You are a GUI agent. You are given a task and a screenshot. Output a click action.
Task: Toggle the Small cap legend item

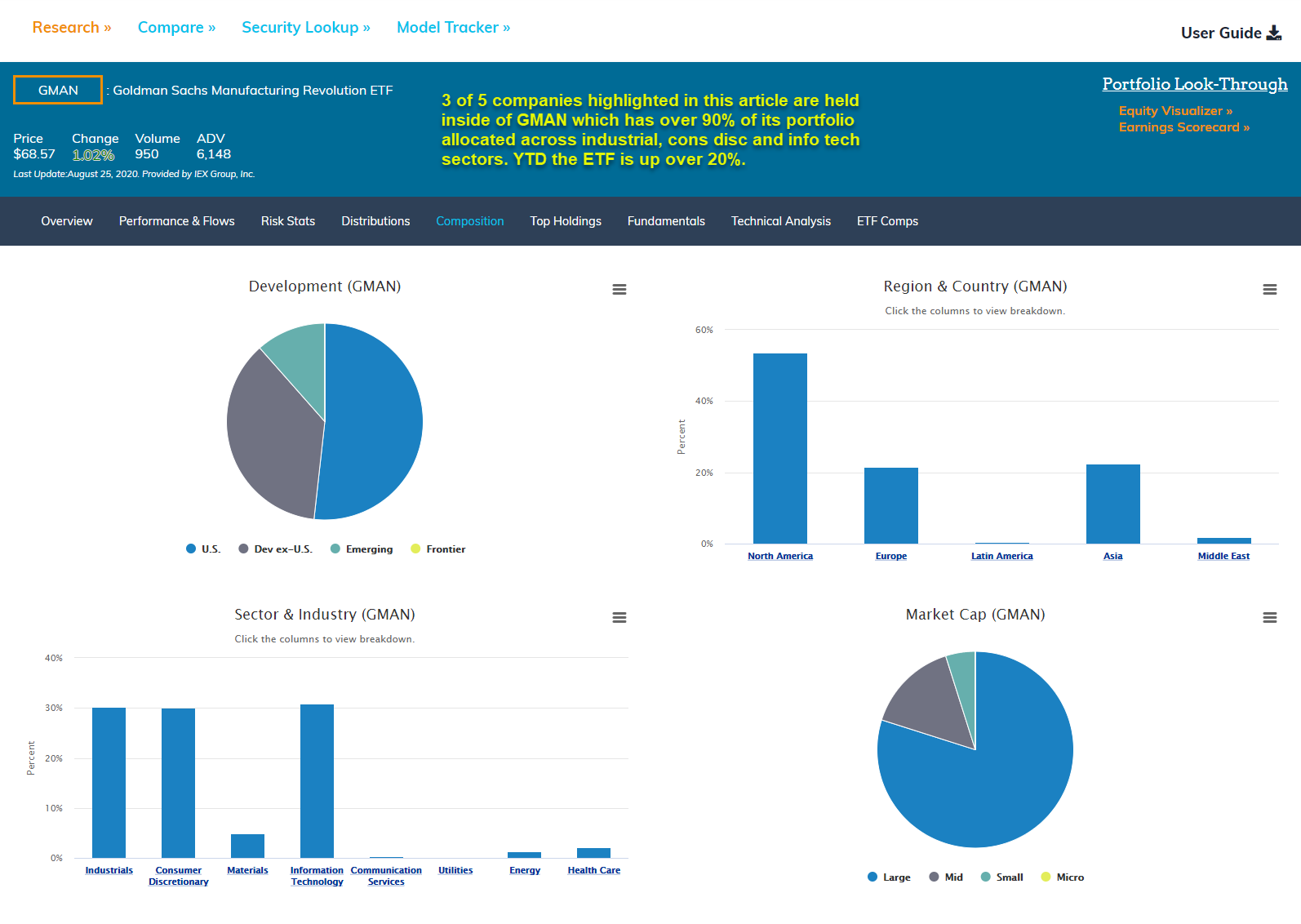pyautogui.click(x=1001, y=877)
